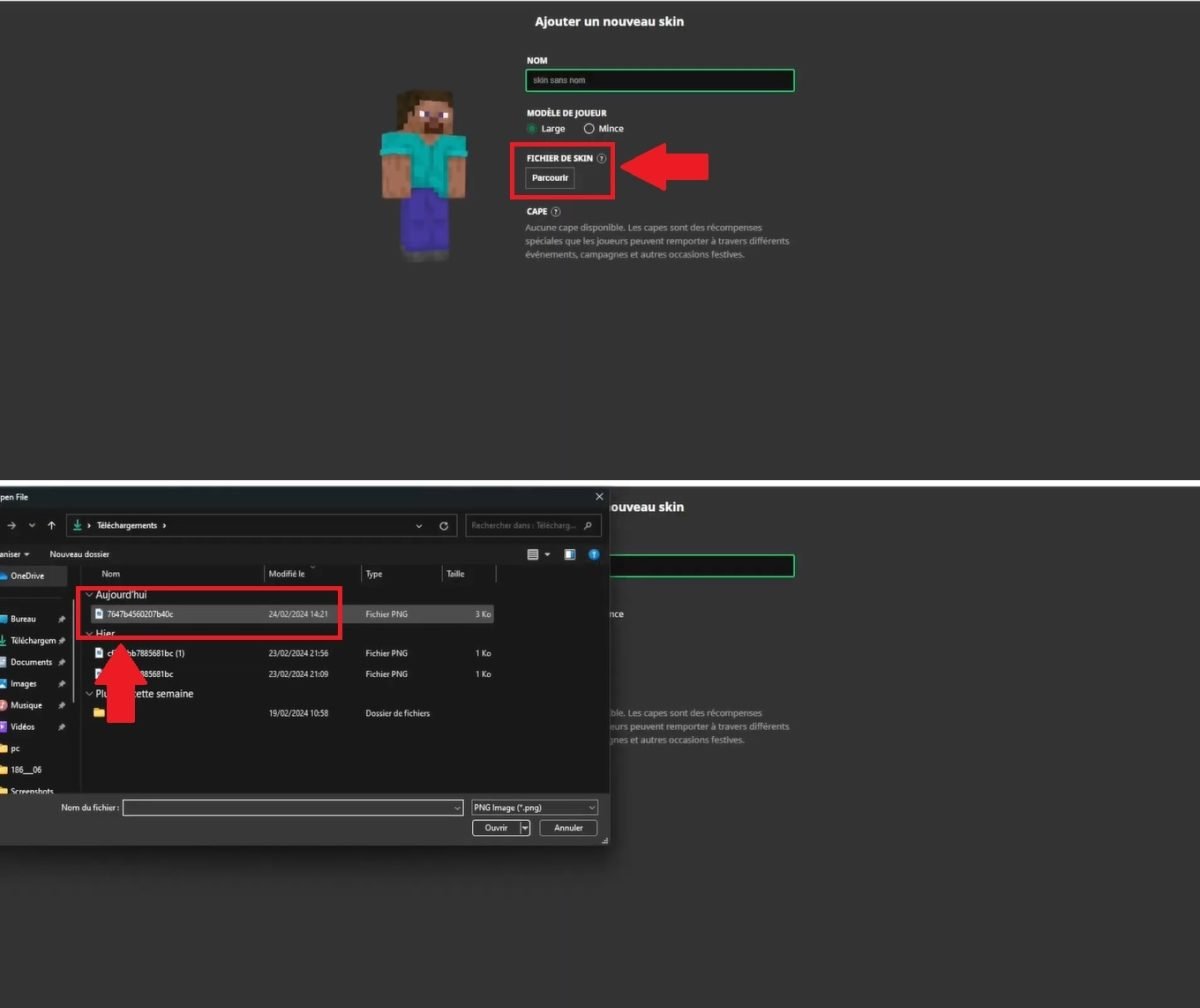
Task: Click the help icon beside the Cape label
Action: coord(556,212)
